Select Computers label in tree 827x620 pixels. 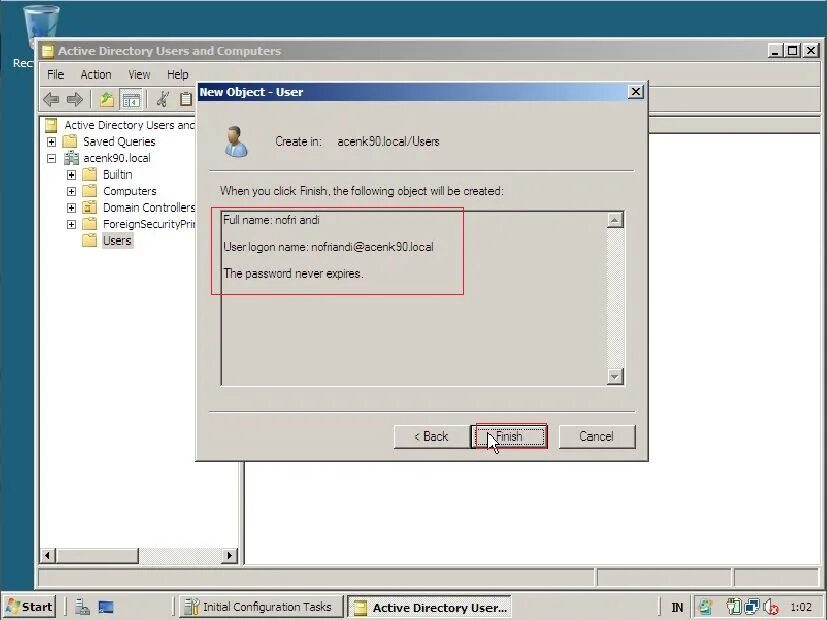coord(130,191)
